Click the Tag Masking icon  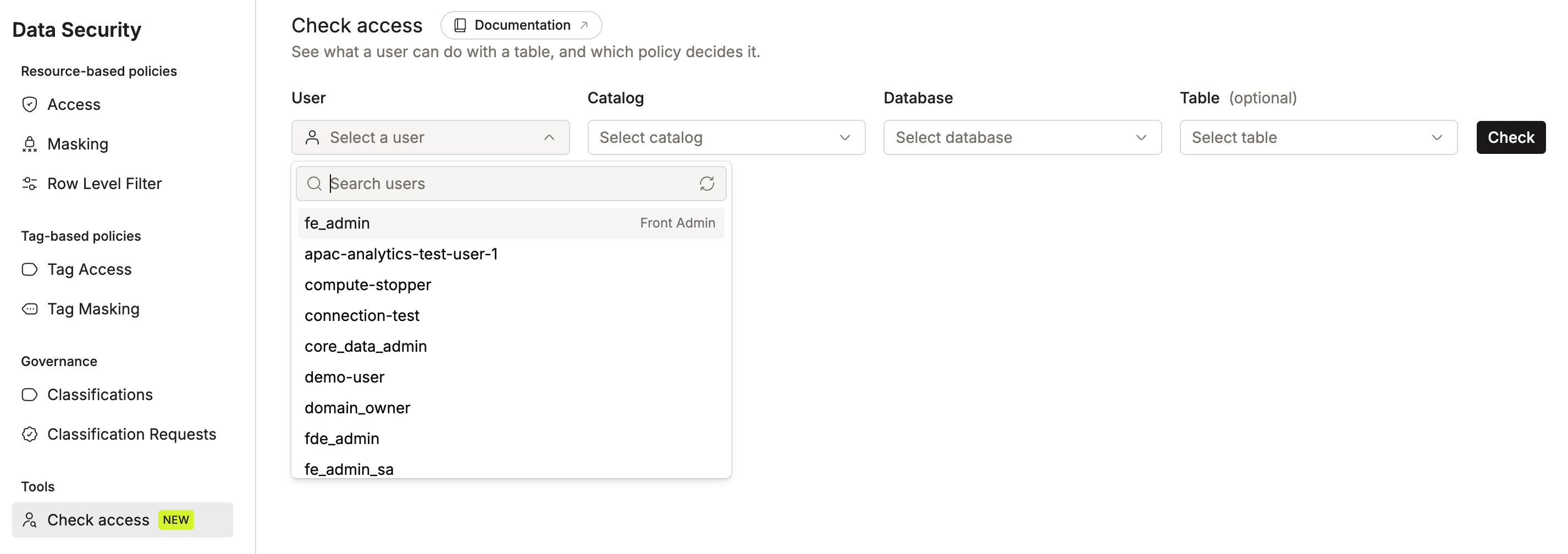coord(29,309)
